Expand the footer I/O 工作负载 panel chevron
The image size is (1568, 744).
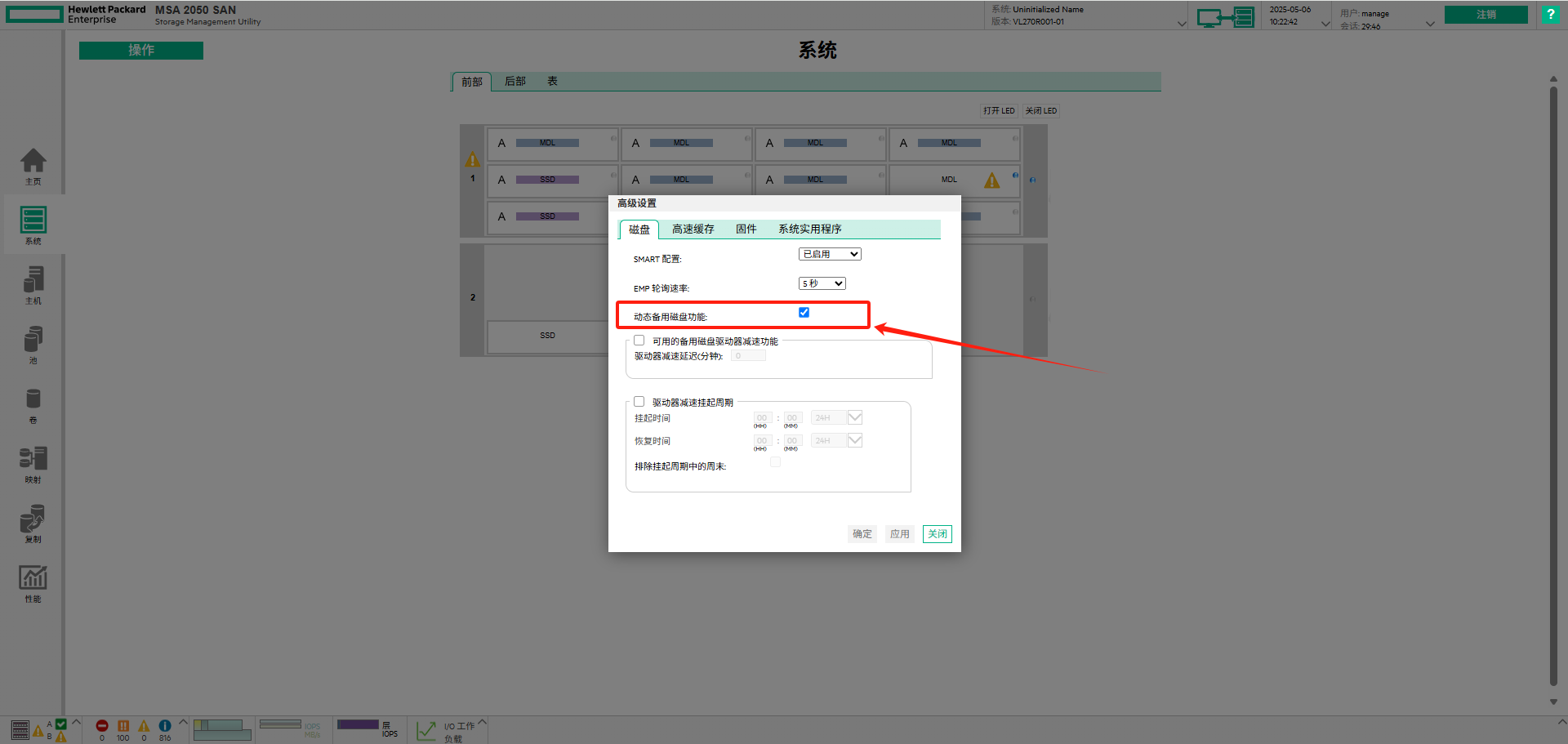tap(482, 722)
